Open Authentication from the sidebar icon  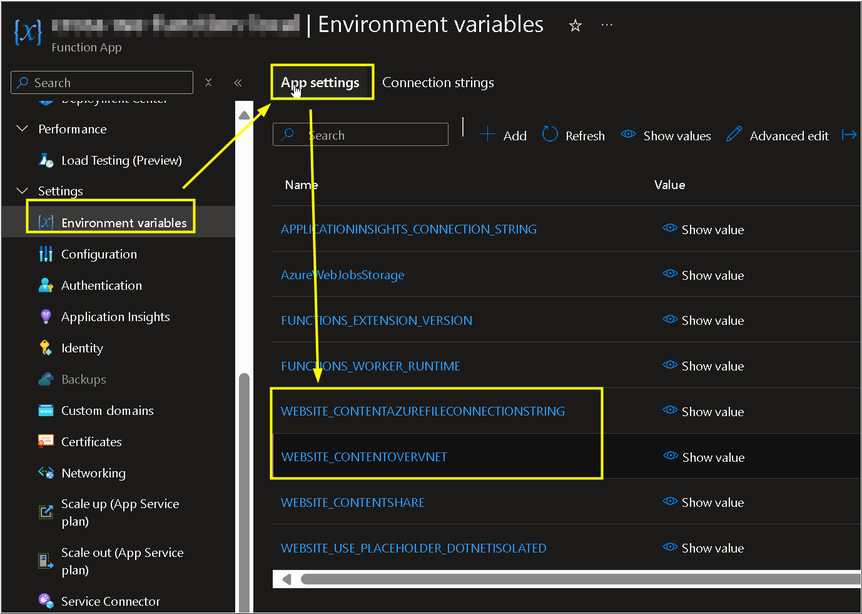pyautogui.click(x=45, y=285)
